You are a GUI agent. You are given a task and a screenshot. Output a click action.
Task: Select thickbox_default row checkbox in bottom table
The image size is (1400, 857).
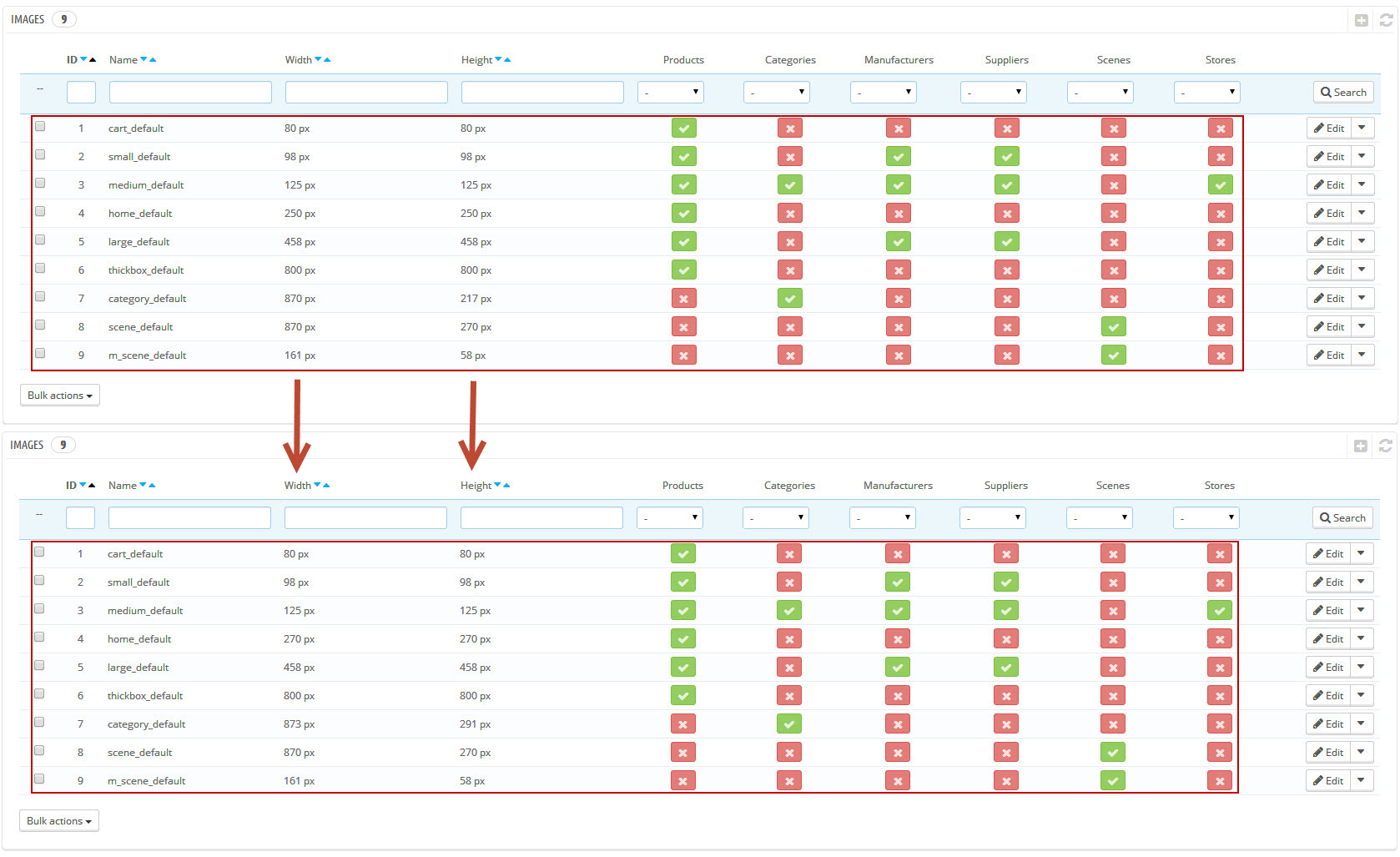pos(39,694)
